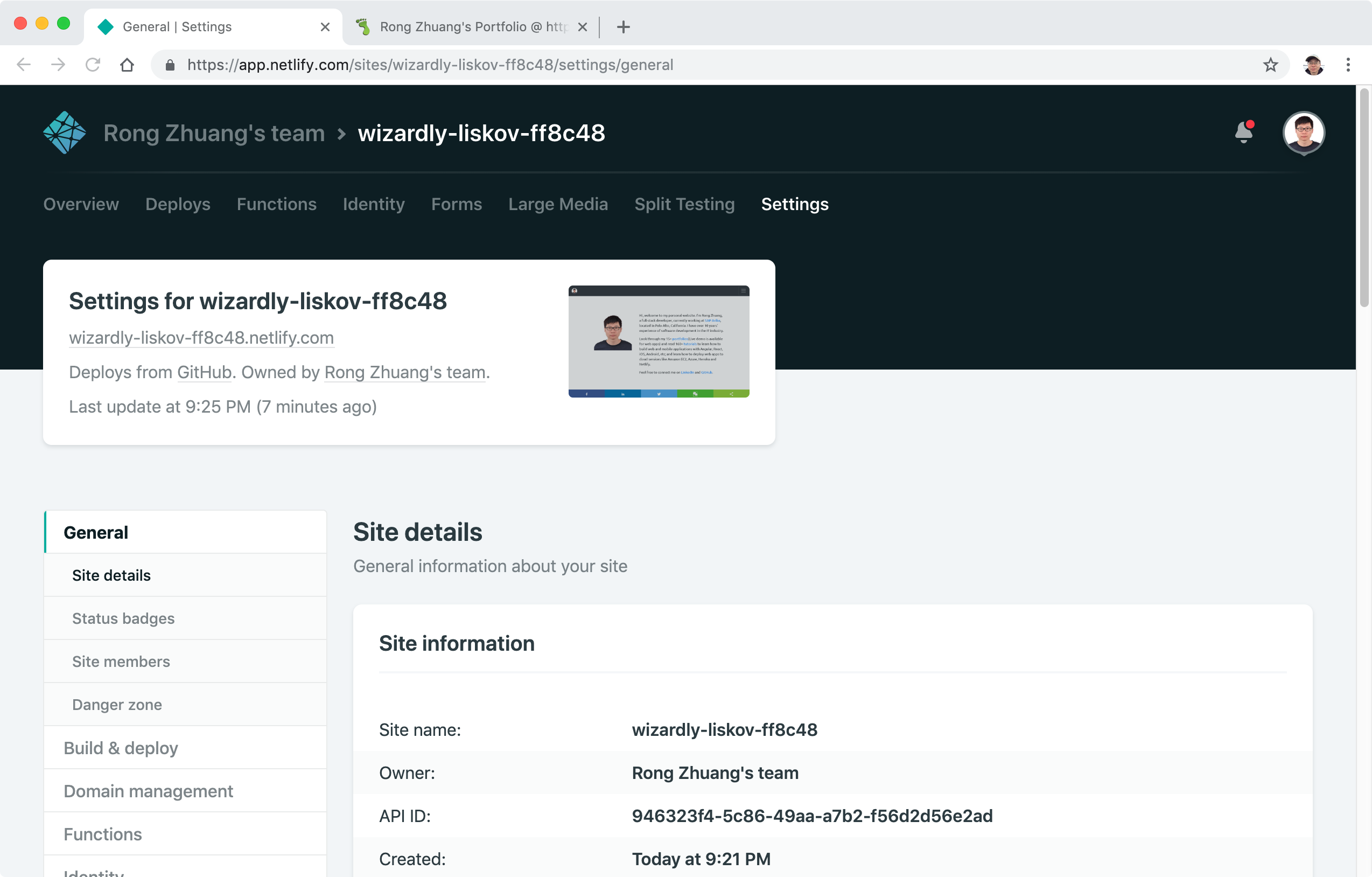Click the address bar URL
Viewport: 1372px width, 877px height.
(430, 65)
